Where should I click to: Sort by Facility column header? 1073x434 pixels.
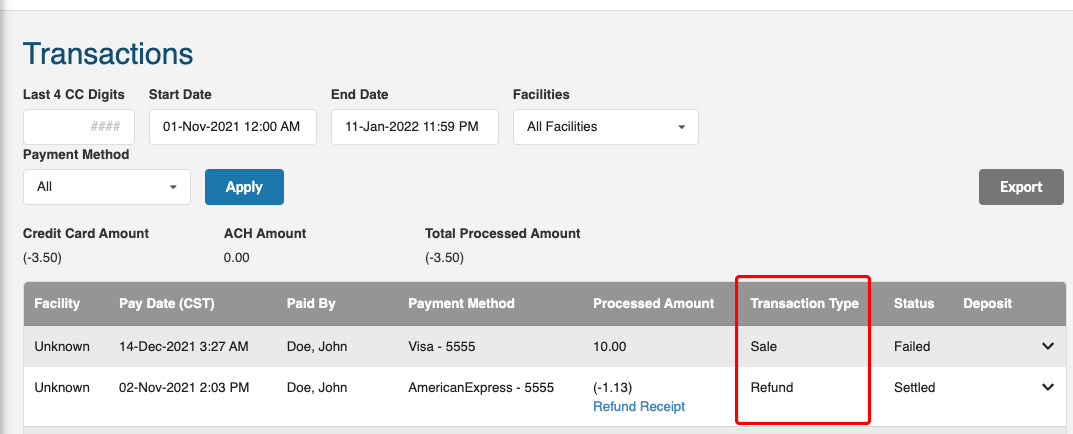[x=57, y=303]
